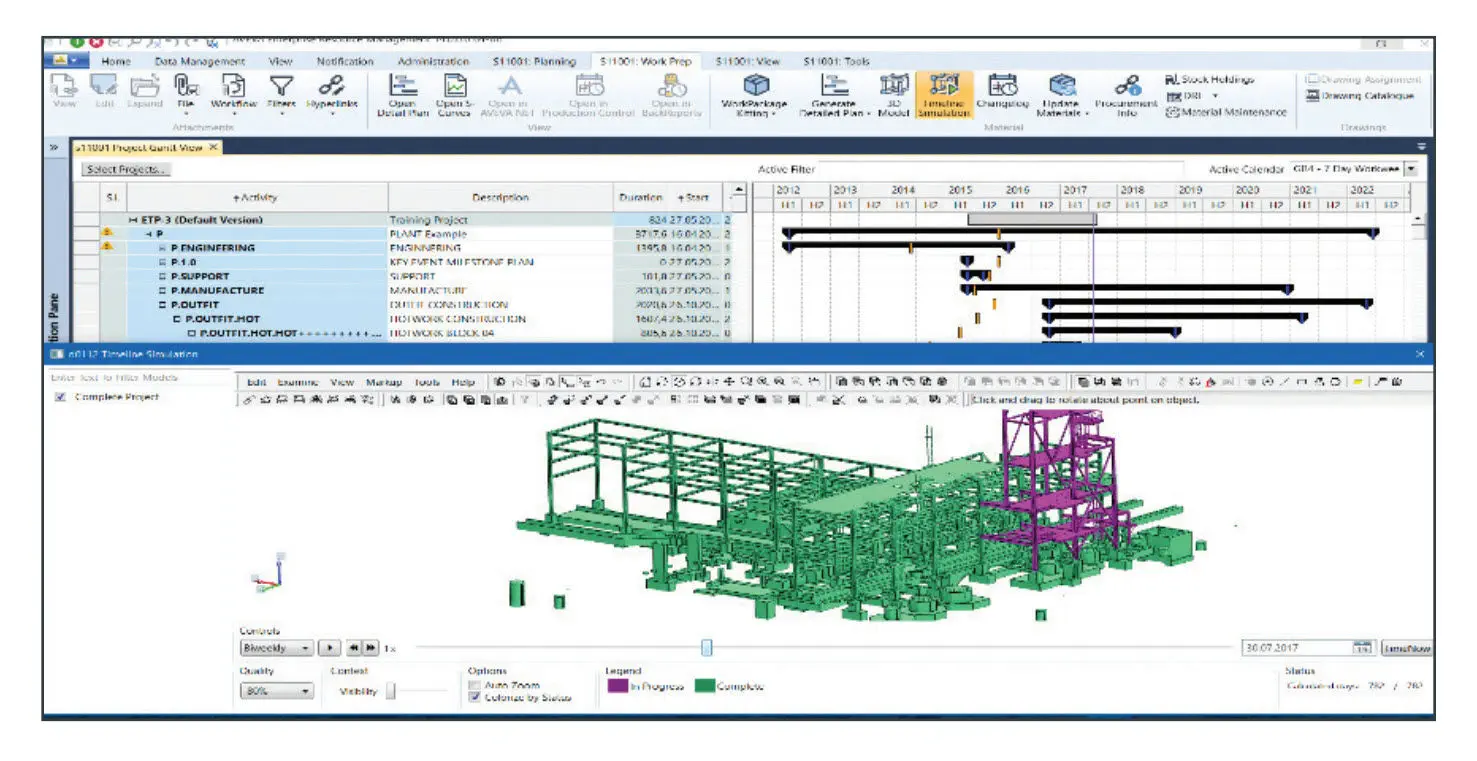Viewport: 1477px width, 761px height.
Task: Click the Hyperlinks attachment icon
Action: (x=332, y=93)
